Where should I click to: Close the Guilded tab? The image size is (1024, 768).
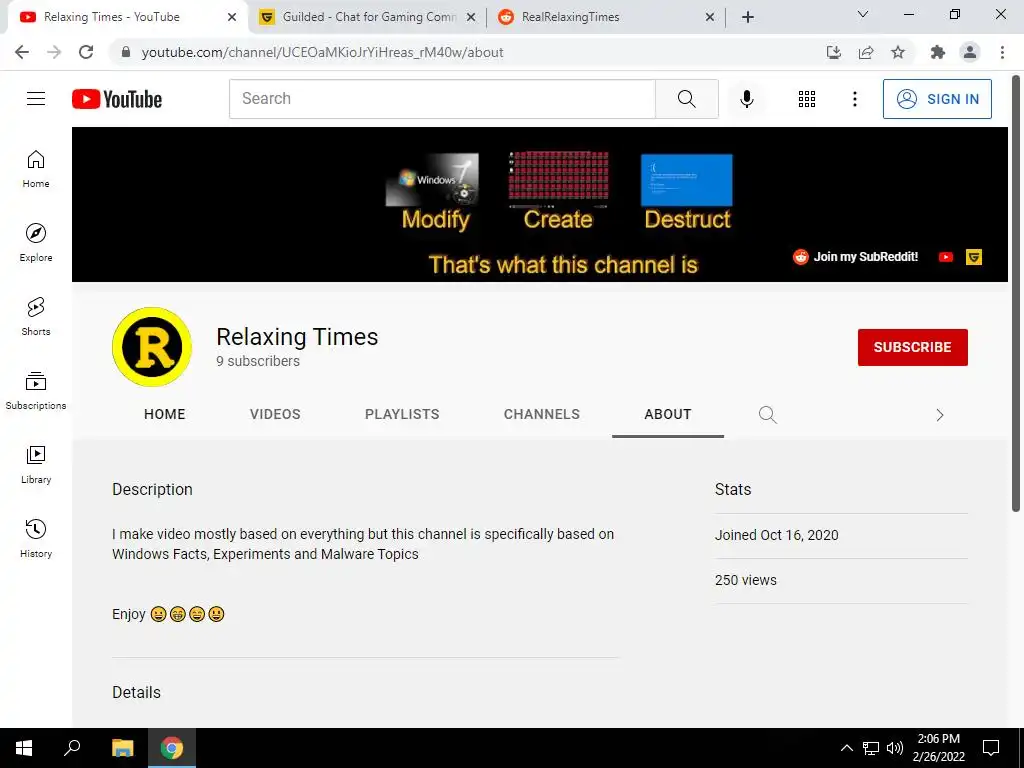(471, 18)
